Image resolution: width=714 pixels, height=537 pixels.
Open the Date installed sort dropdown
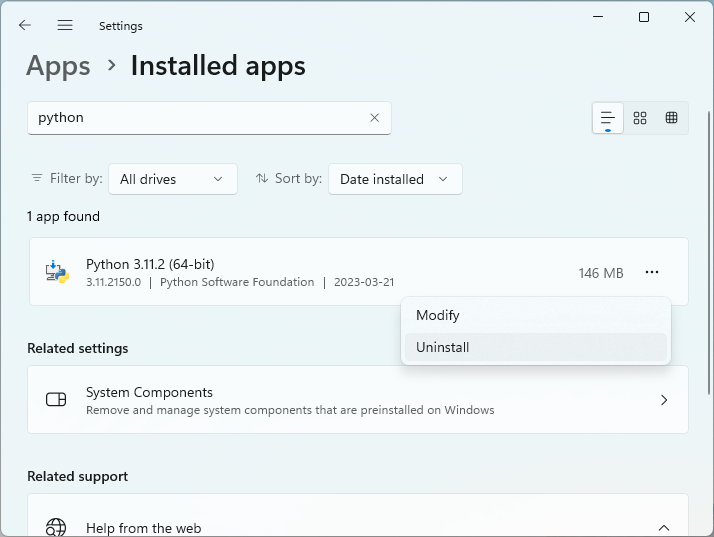395,179
